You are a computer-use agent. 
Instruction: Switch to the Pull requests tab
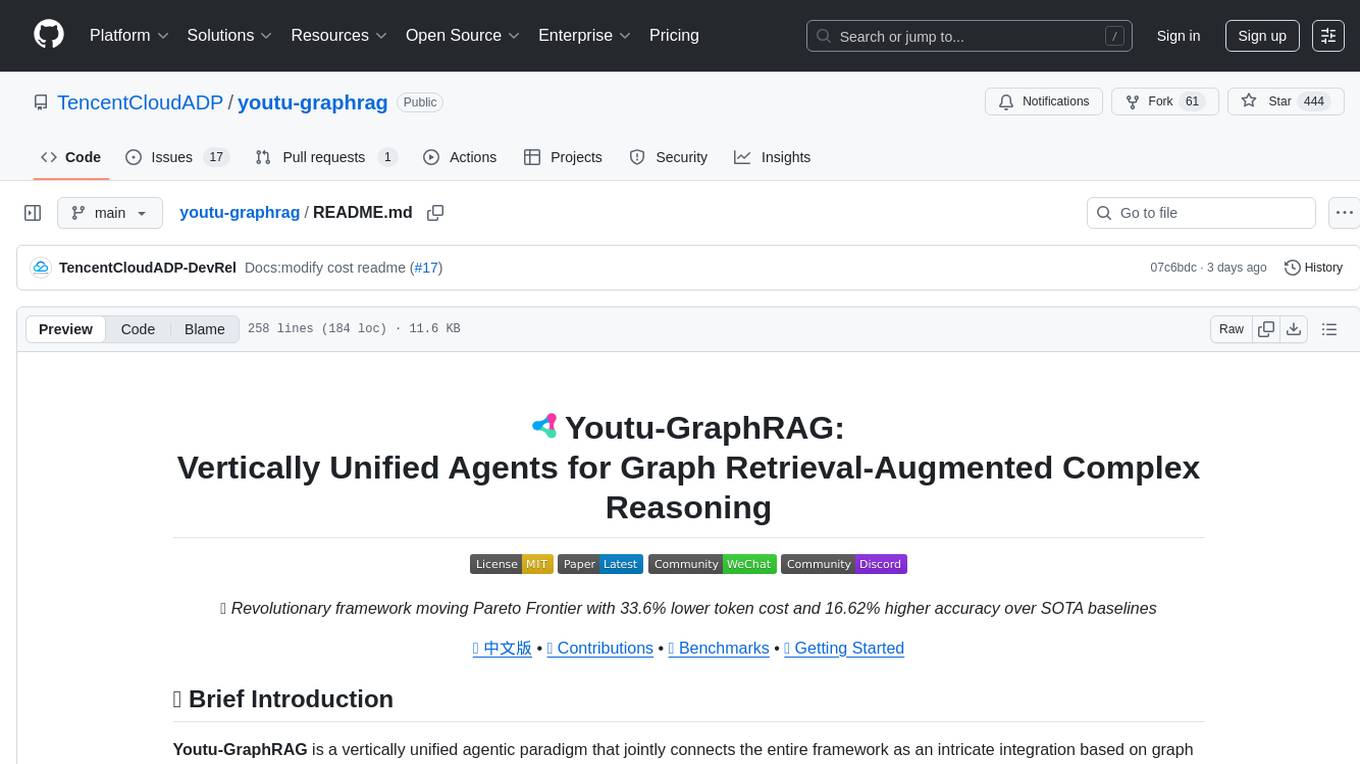(326, 157)
